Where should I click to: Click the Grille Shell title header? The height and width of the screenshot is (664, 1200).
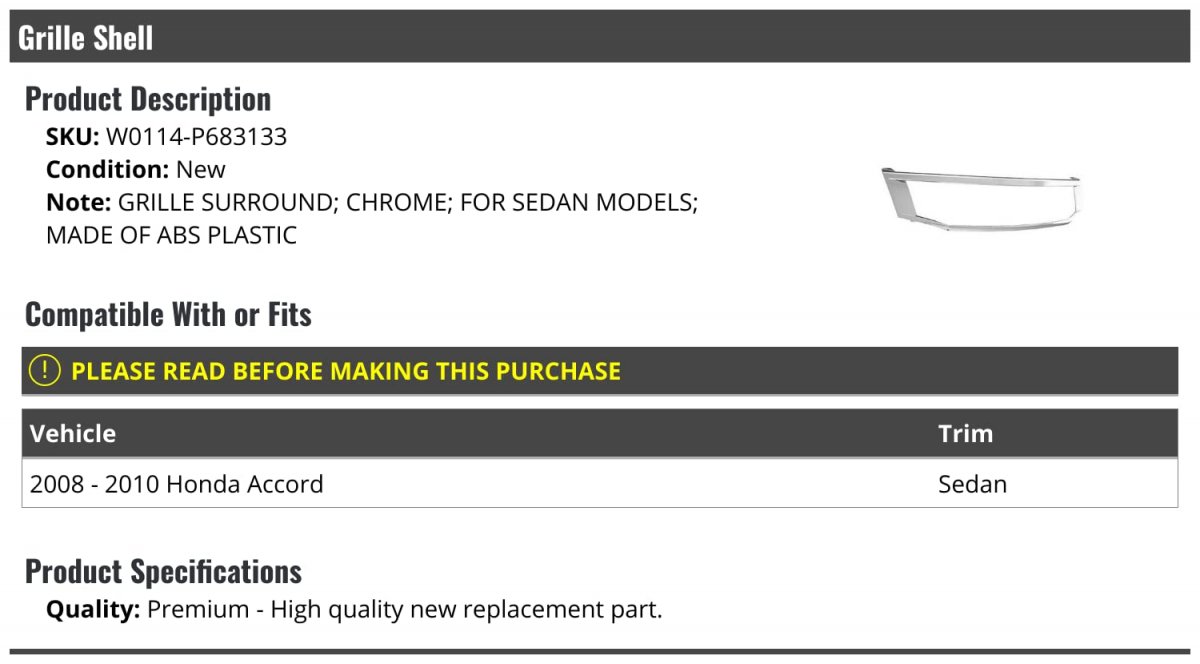pyautogui.click(x=86, y=38)
